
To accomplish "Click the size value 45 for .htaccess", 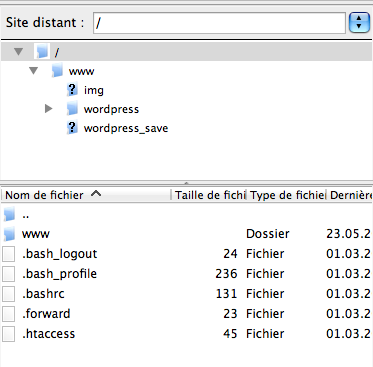I will click(230, 334).
